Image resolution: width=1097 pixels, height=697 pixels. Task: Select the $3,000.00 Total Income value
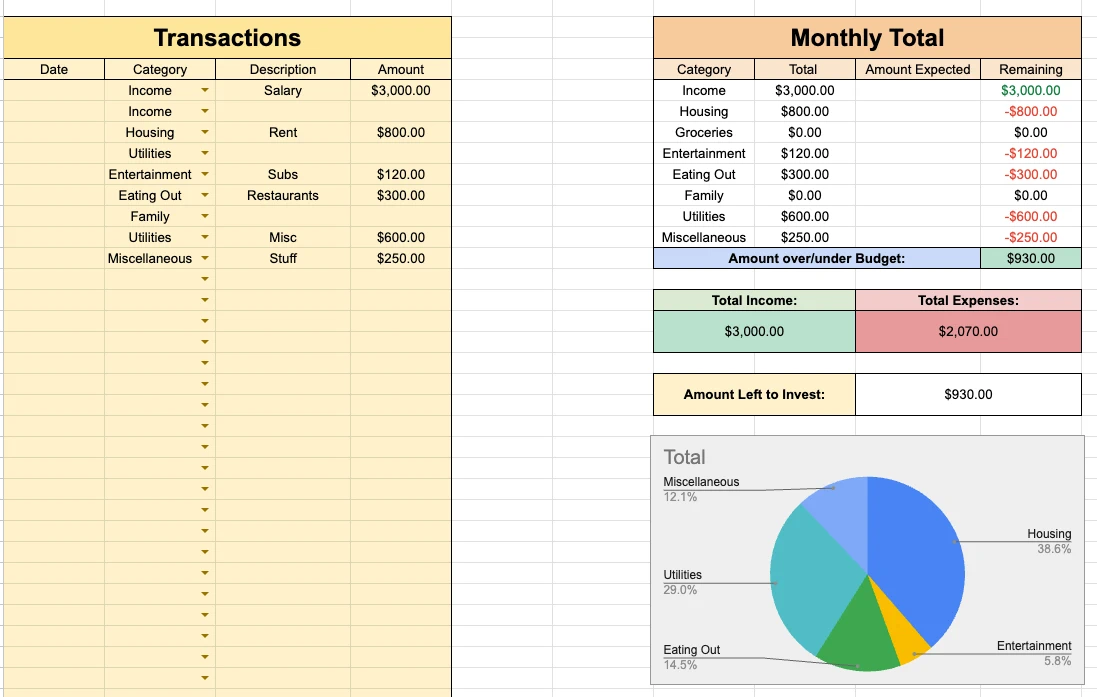tap(754, 331)
